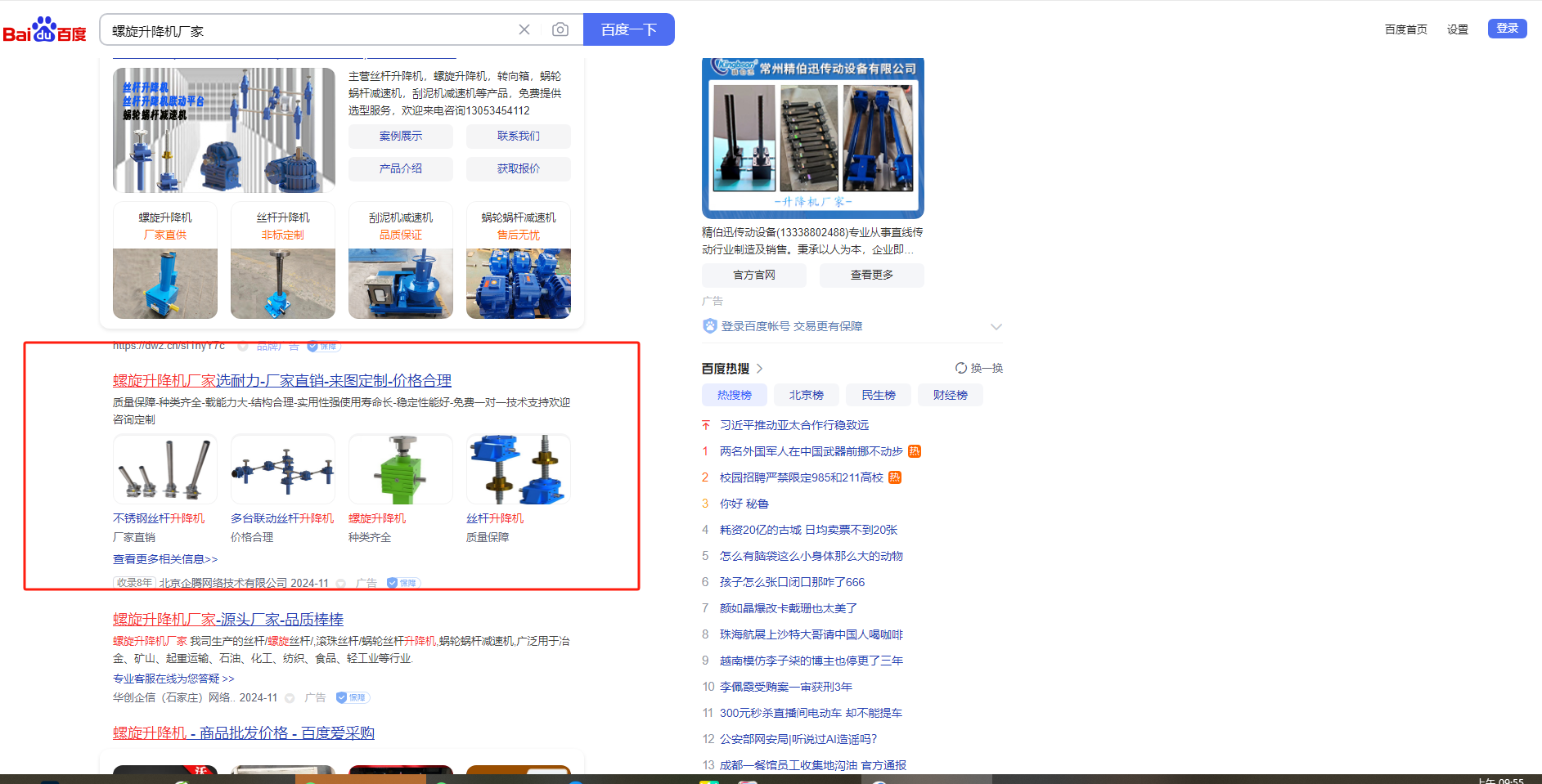Click the 获取报价 button
The image size is (1542, 784).
click(519, 168)
